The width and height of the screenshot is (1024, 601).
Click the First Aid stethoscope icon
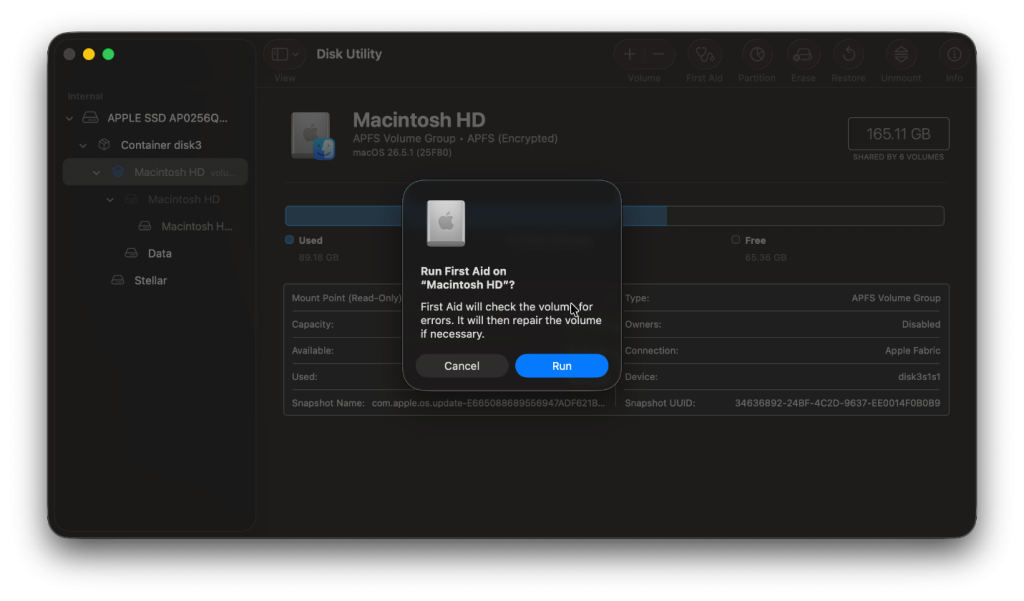(x=705, y=54)
